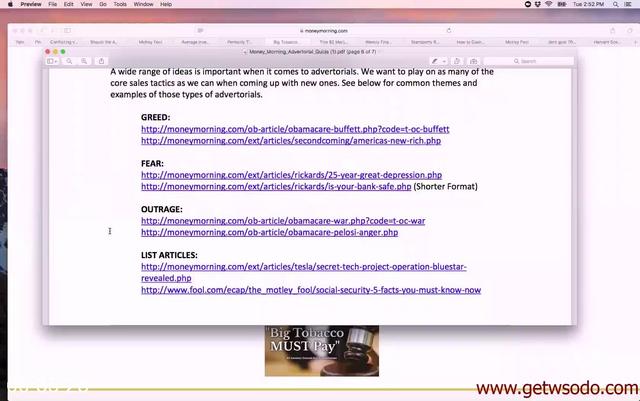The image size is (640, 401).
Task: Click the (Shorter Format) text
Action: click(445, 187)
